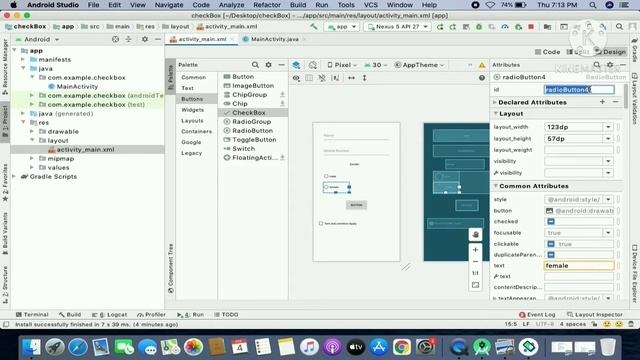640x360 pixels.
Task: Click the Debug app bug icon
Action: (479, 27)
